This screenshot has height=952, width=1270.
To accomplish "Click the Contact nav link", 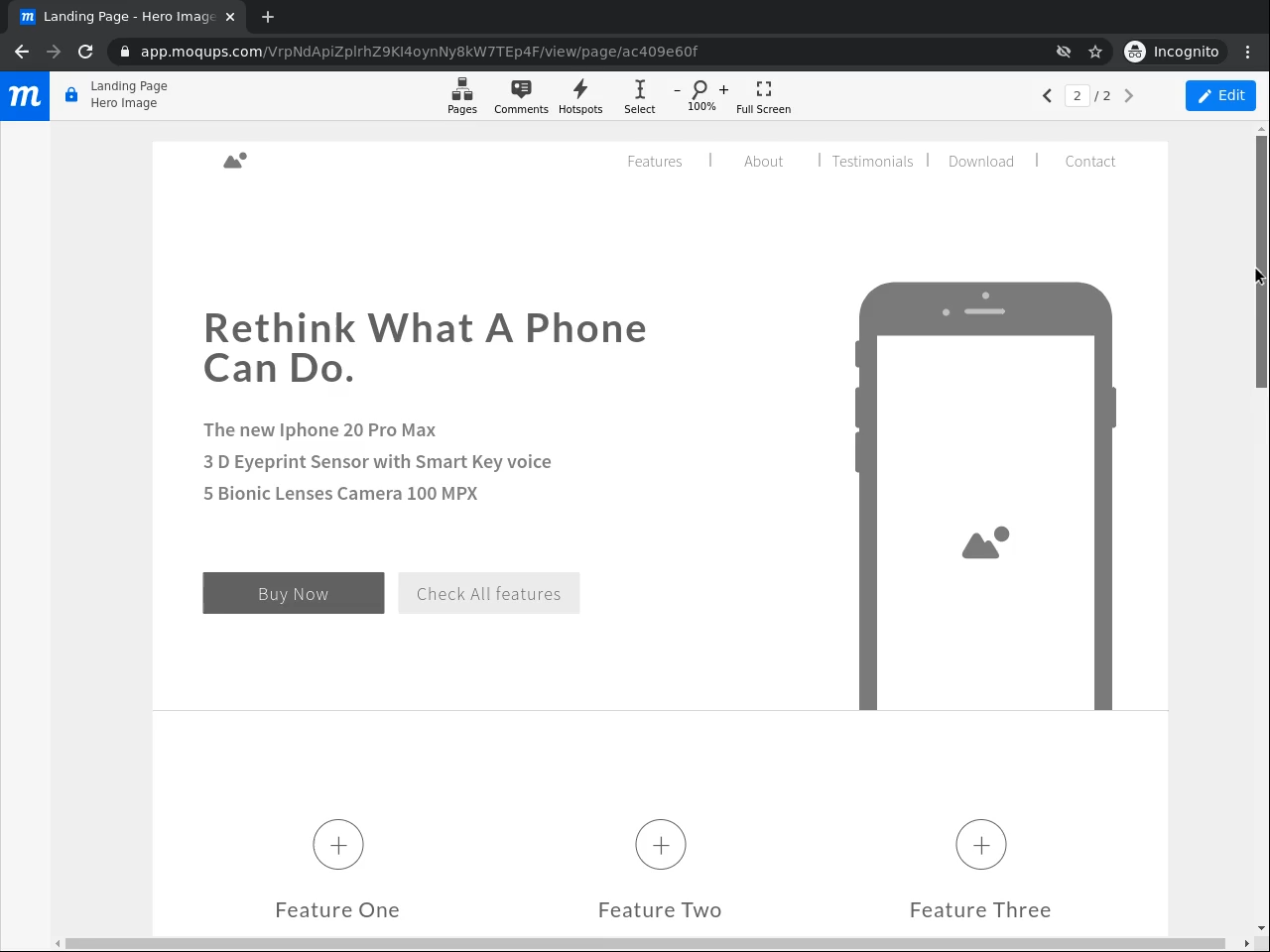I will 1090,162.
